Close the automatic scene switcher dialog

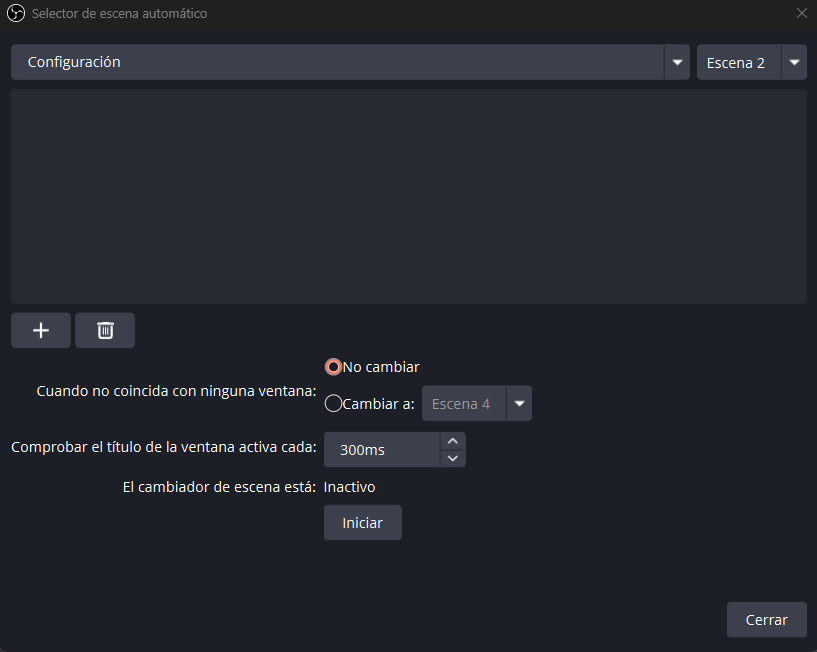pyautogui.click(x=803, y=13)
